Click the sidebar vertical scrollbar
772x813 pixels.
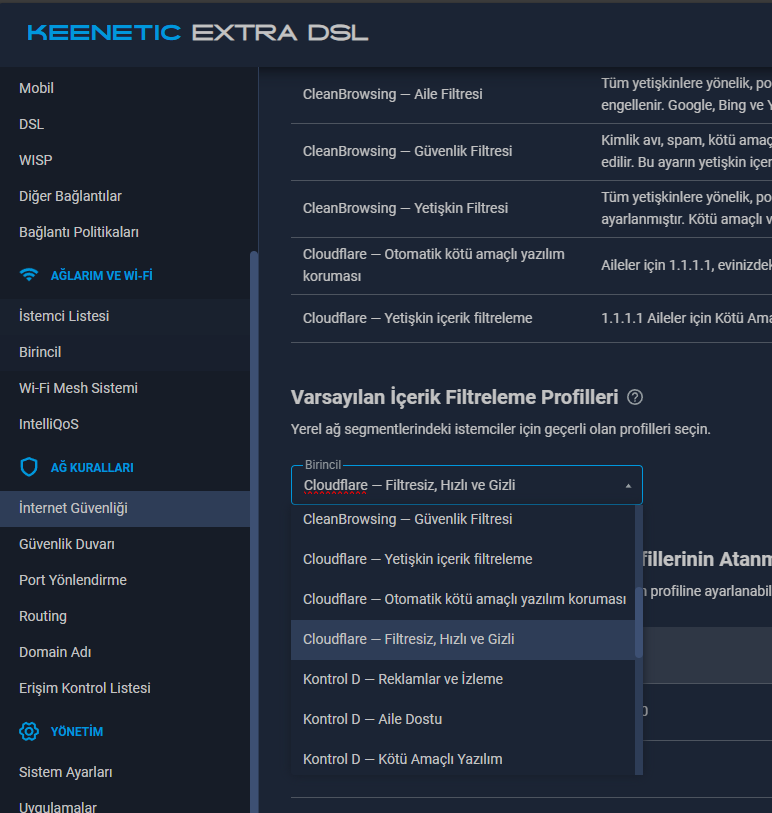(x=254, y=531)
